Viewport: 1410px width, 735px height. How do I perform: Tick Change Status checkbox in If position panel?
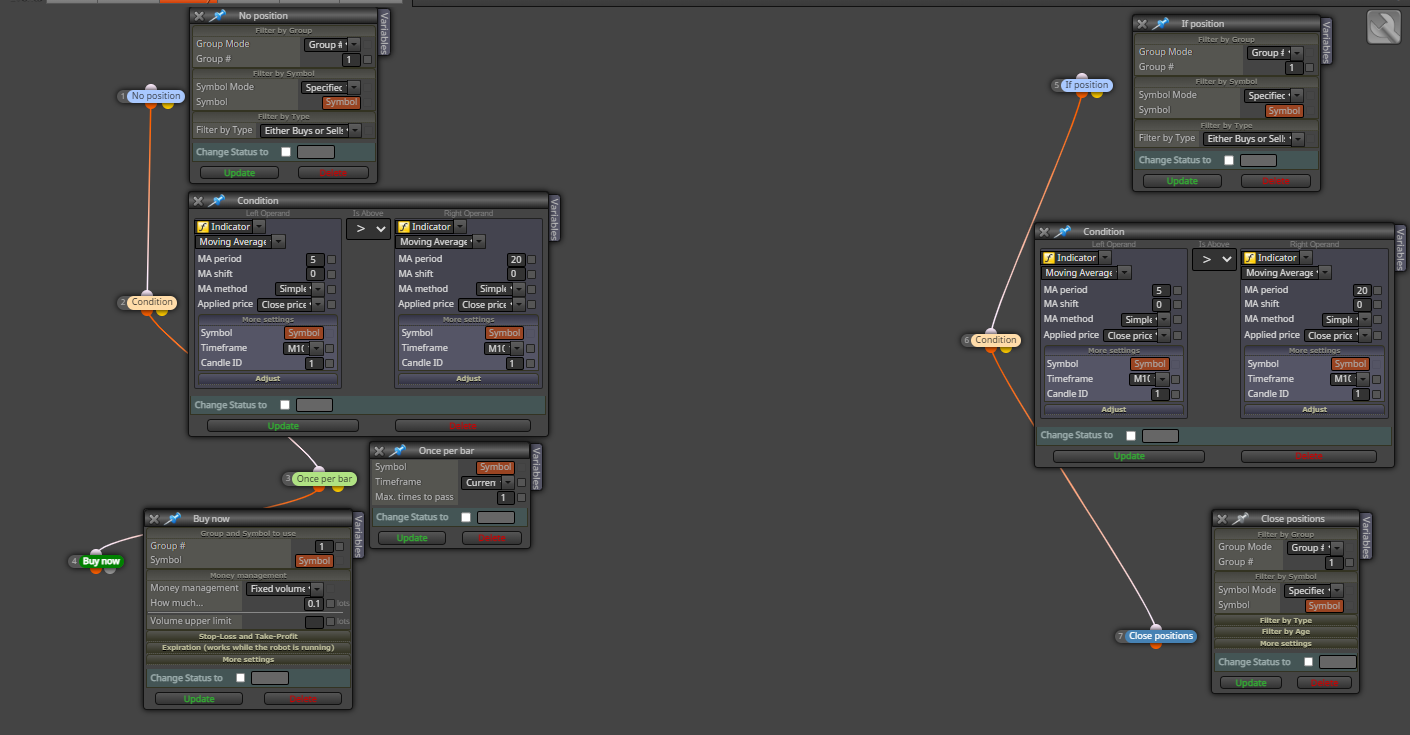tap(1229, 160)
